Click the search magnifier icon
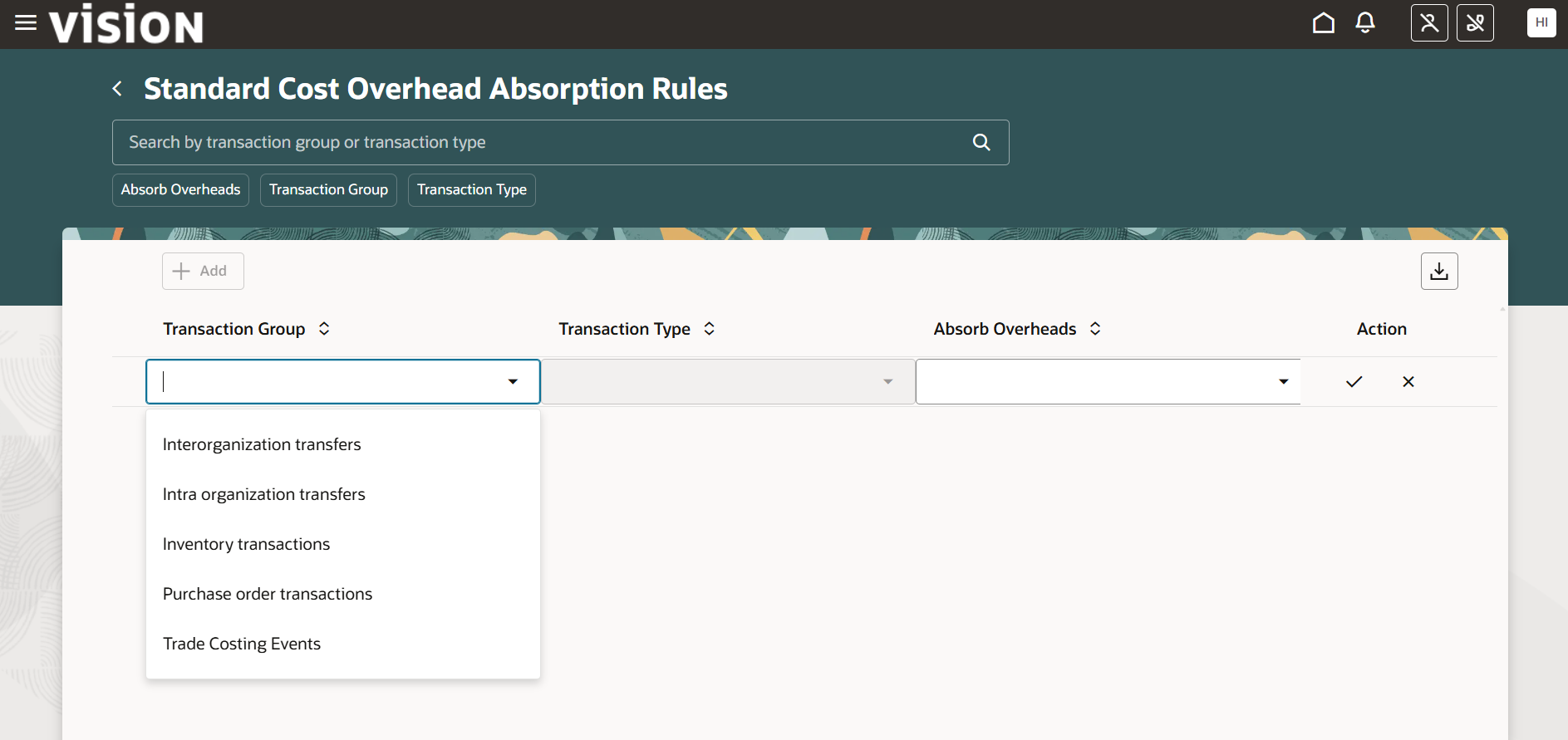Image resolution: width=1568 pixels, height=740 pixels. coord(981,142)
